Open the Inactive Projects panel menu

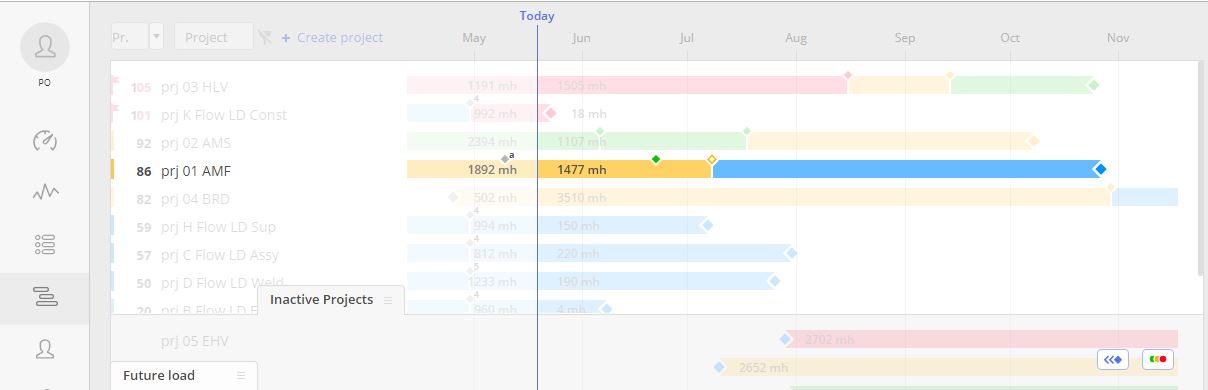point(388,300)
